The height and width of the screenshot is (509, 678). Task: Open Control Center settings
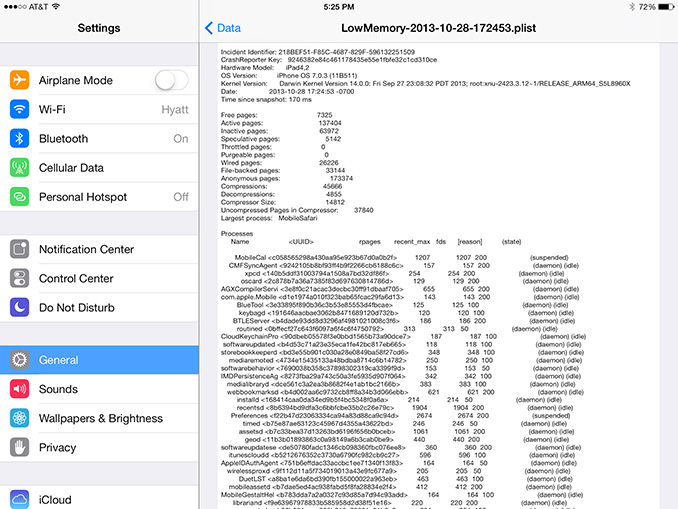point(99,278)
